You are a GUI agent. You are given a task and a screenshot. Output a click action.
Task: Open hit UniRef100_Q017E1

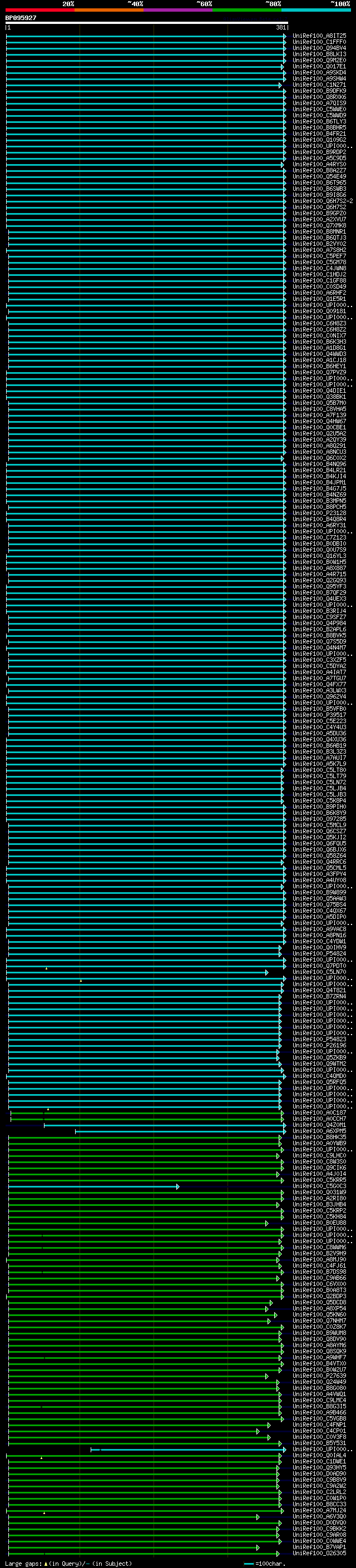(x=319, y=66)
